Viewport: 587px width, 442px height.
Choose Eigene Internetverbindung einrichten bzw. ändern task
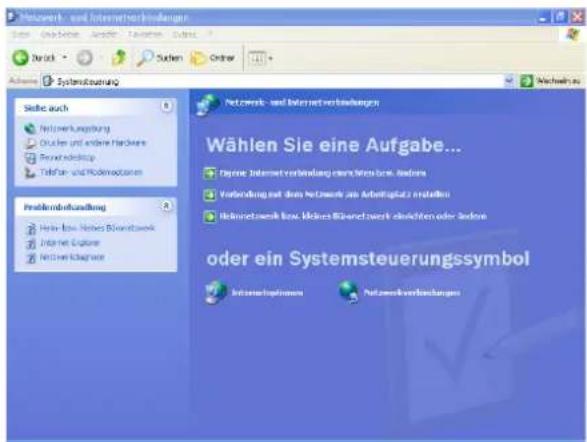(323, 173)
